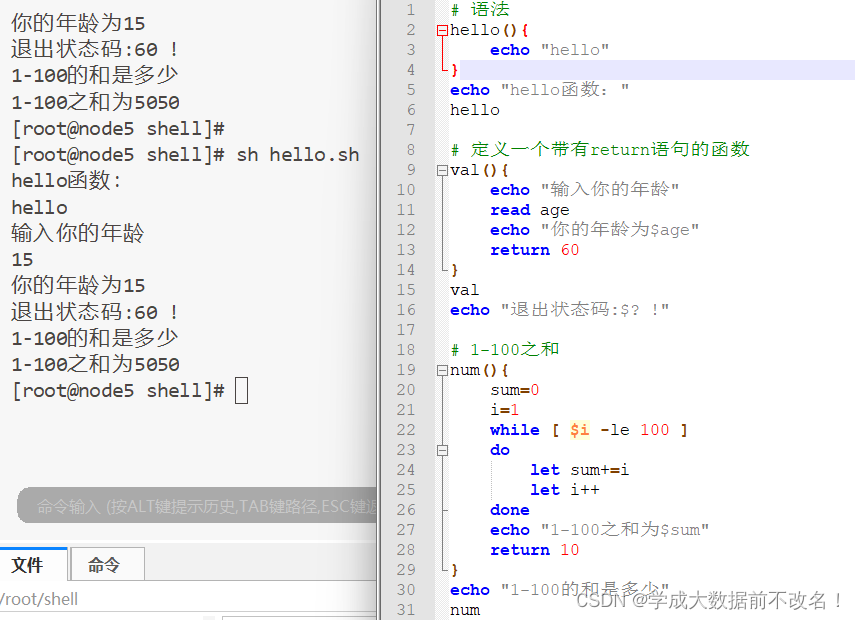This screenshot has width=855, height=620.
Task: Click the terminal line 'hello函数:'
Action: pyautogui.click(x=66, y=180)
